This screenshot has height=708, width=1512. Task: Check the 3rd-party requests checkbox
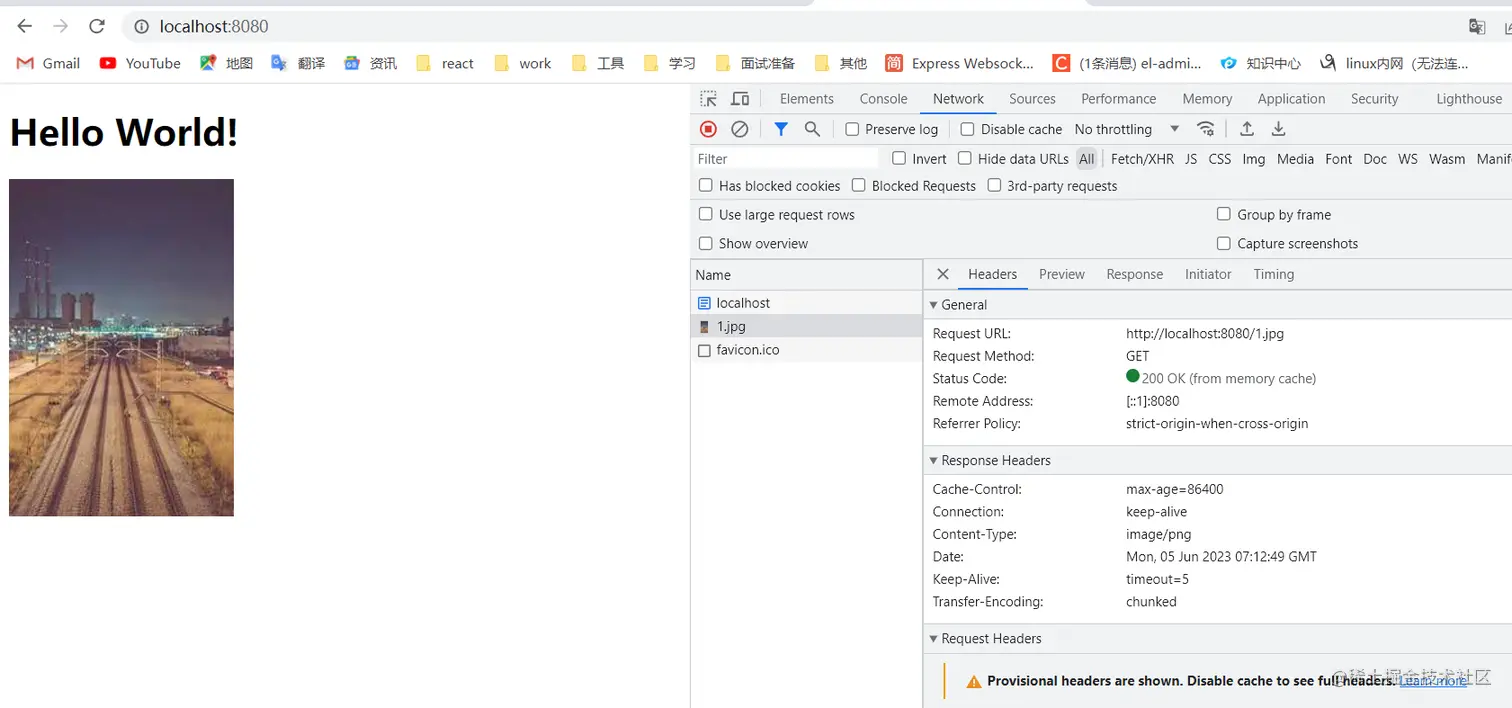pos(994,185)
